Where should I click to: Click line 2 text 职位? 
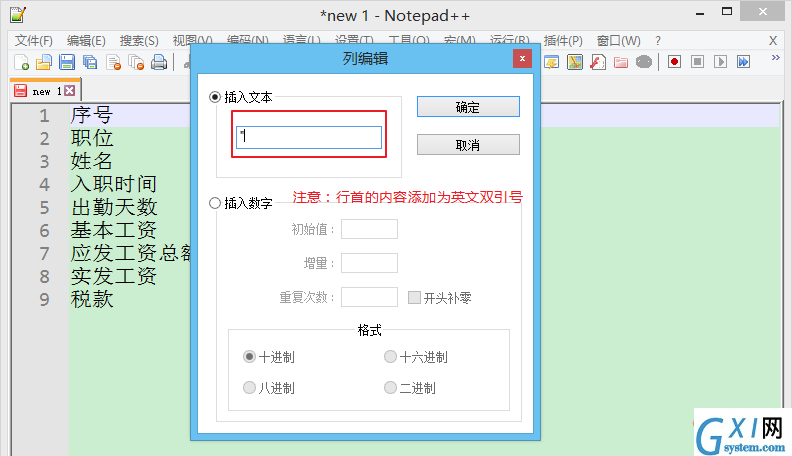click(91, 138)
